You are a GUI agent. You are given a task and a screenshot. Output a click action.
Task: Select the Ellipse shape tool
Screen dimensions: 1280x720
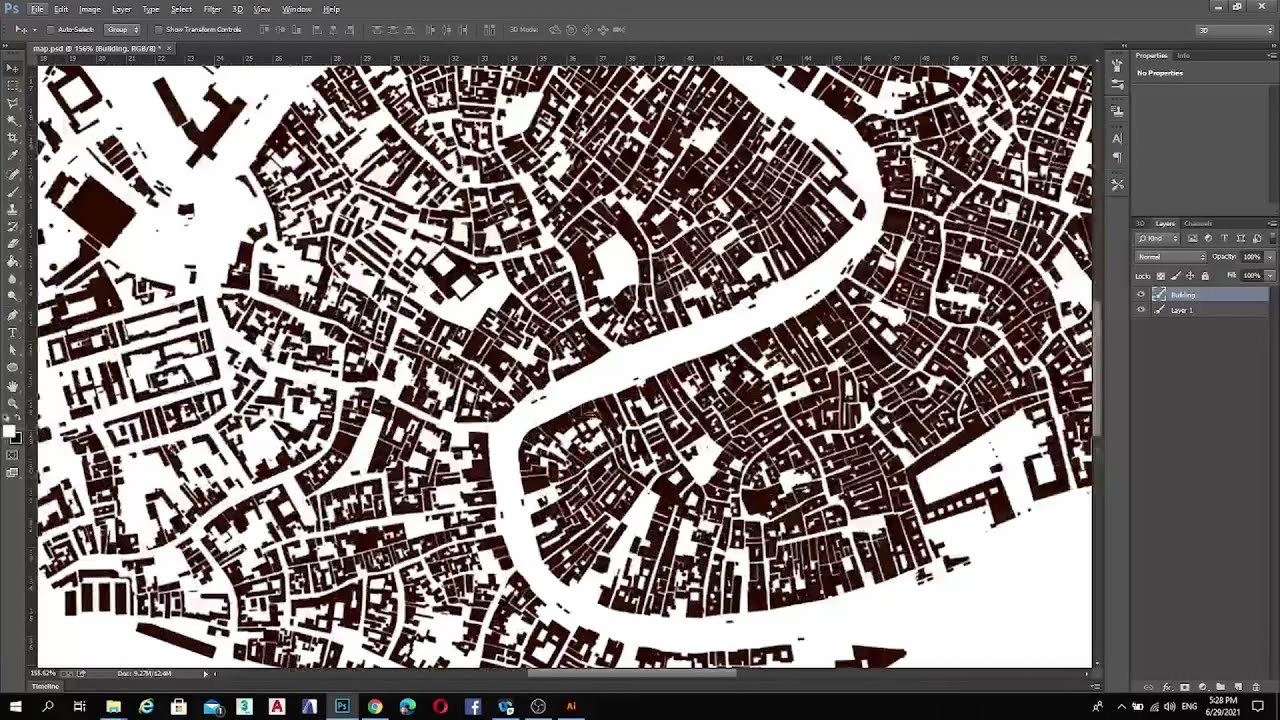[13, 366]
